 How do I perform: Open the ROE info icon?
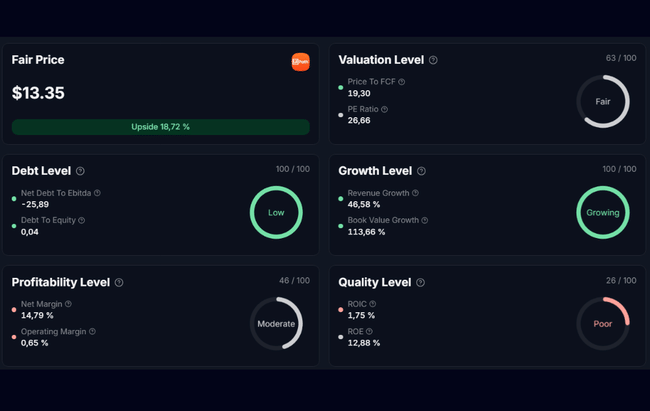369,331
